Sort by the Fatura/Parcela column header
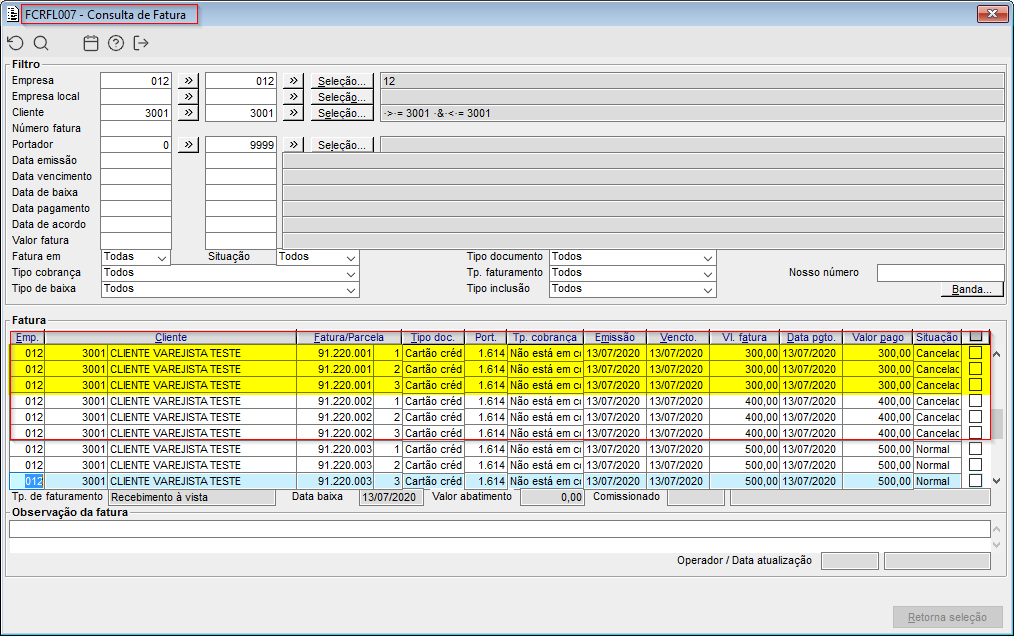 [349, 337]
